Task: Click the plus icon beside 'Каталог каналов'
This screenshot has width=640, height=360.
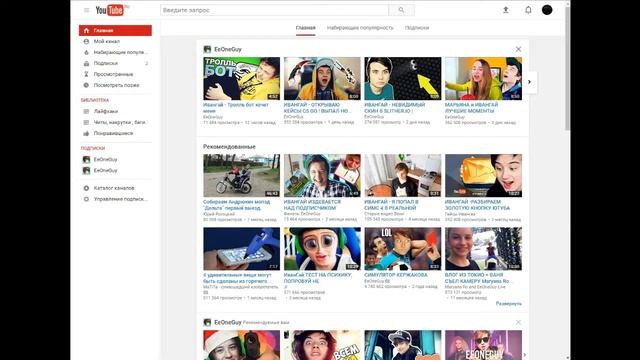Action: 86,188
